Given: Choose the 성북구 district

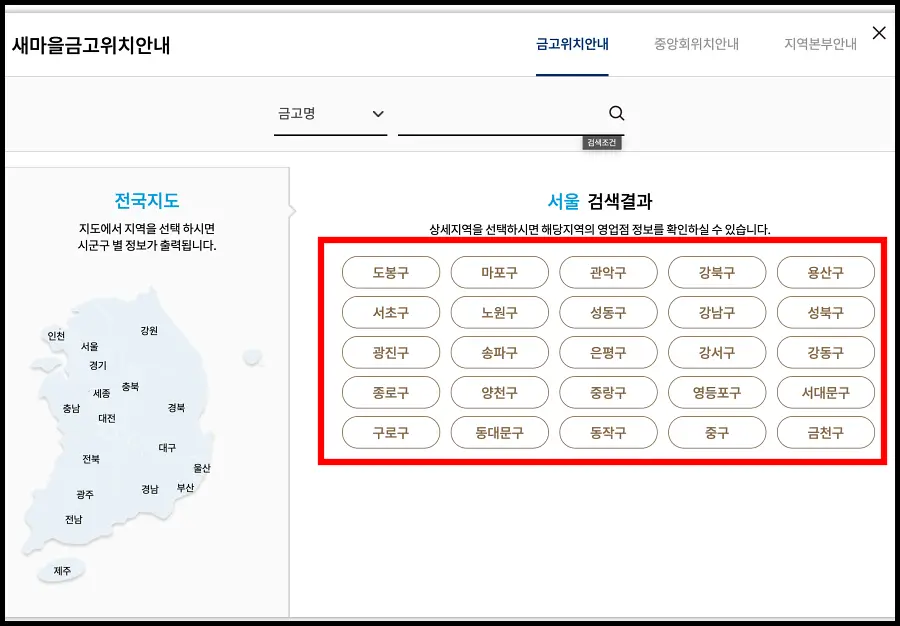Looking at the screenshot, I should click(x=826, y=313).
